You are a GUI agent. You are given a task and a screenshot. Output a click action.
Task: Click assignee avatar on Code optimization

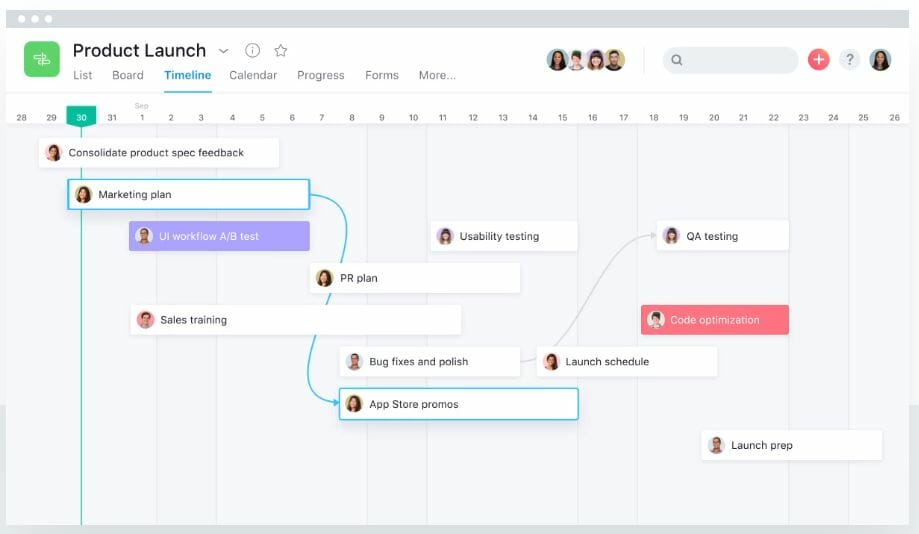[x=655, y=320]
